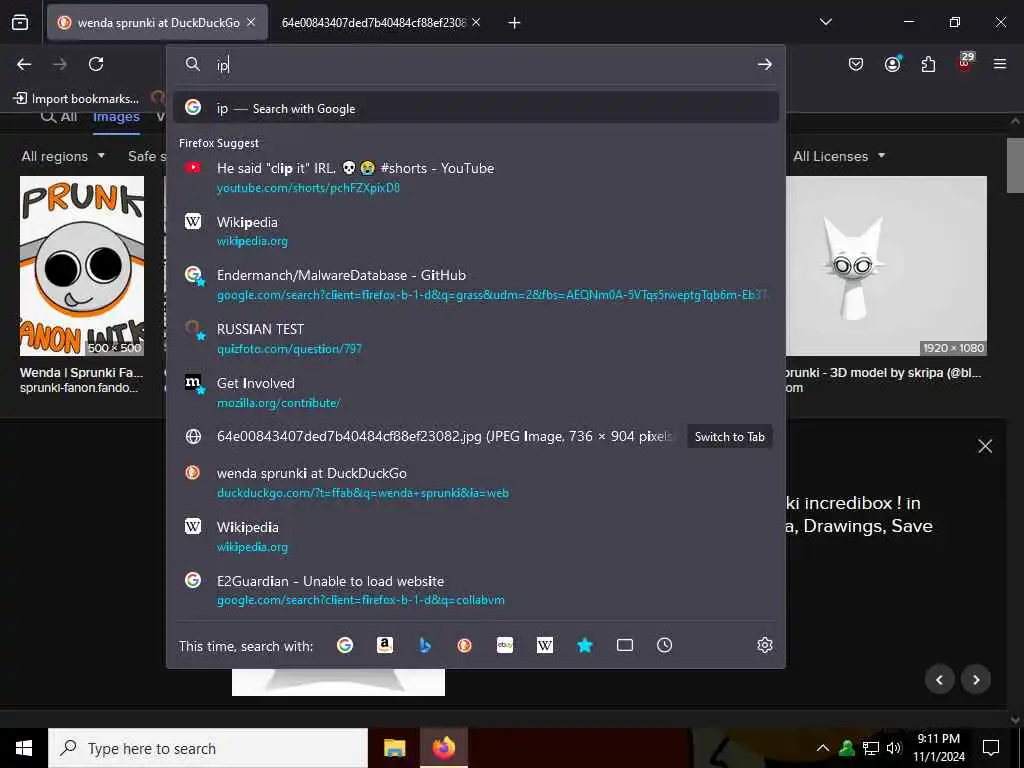Image resolution: width=1024 pixels, height=768 pixels.
Task: Open the Extensions puzzle icon
Action: coord(928,64)
